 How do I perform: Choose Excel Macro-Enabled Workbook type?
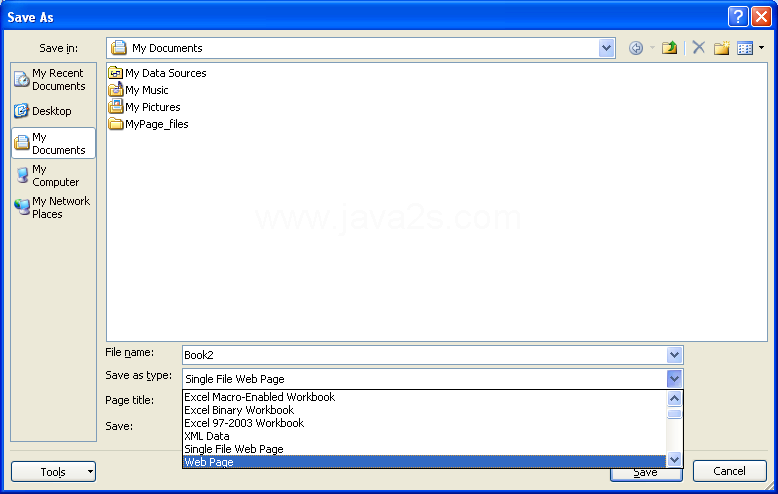tap(424, 397)
